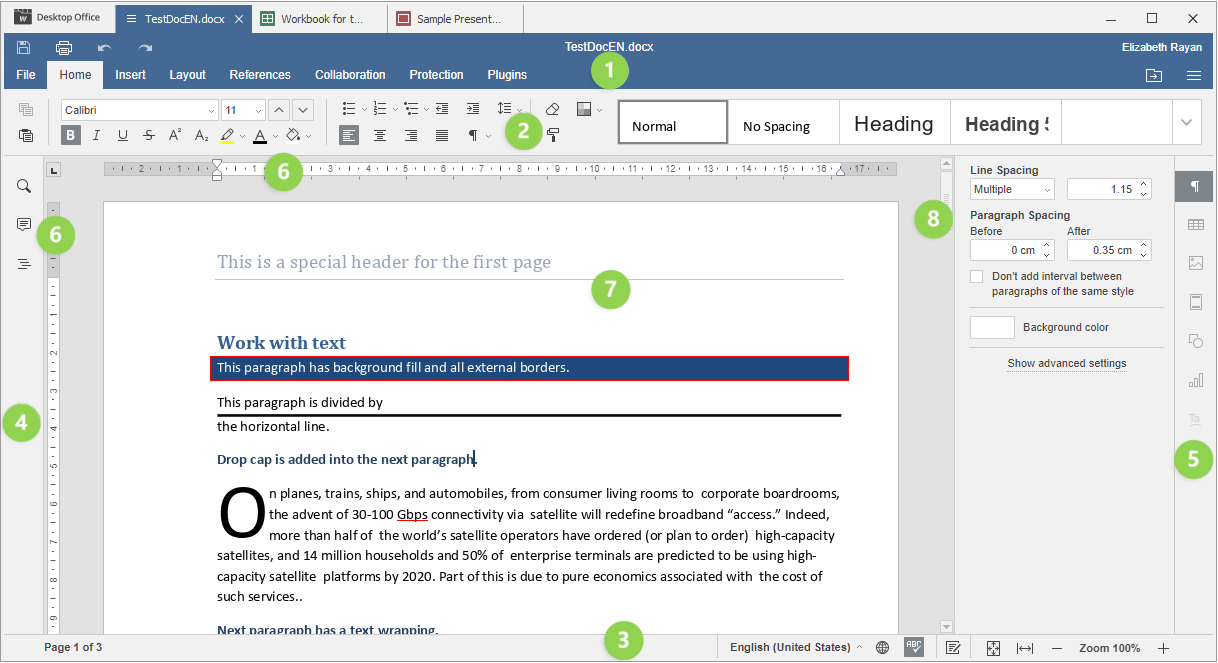Image resolution: width=1218 pixels, height=663 pixels.
Task: Click Fit to page in status bar
Action: [x=993, y=648]
